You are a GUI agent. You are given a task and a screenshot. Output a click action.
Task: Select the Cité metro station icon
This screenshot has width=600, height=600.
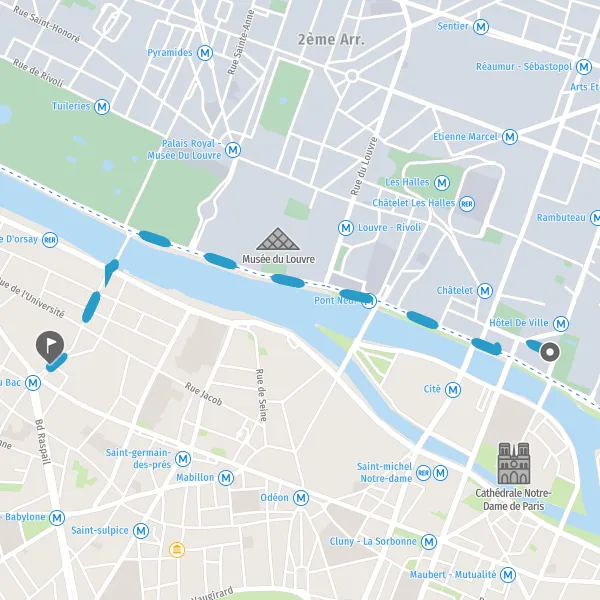(x=453, y=390)
